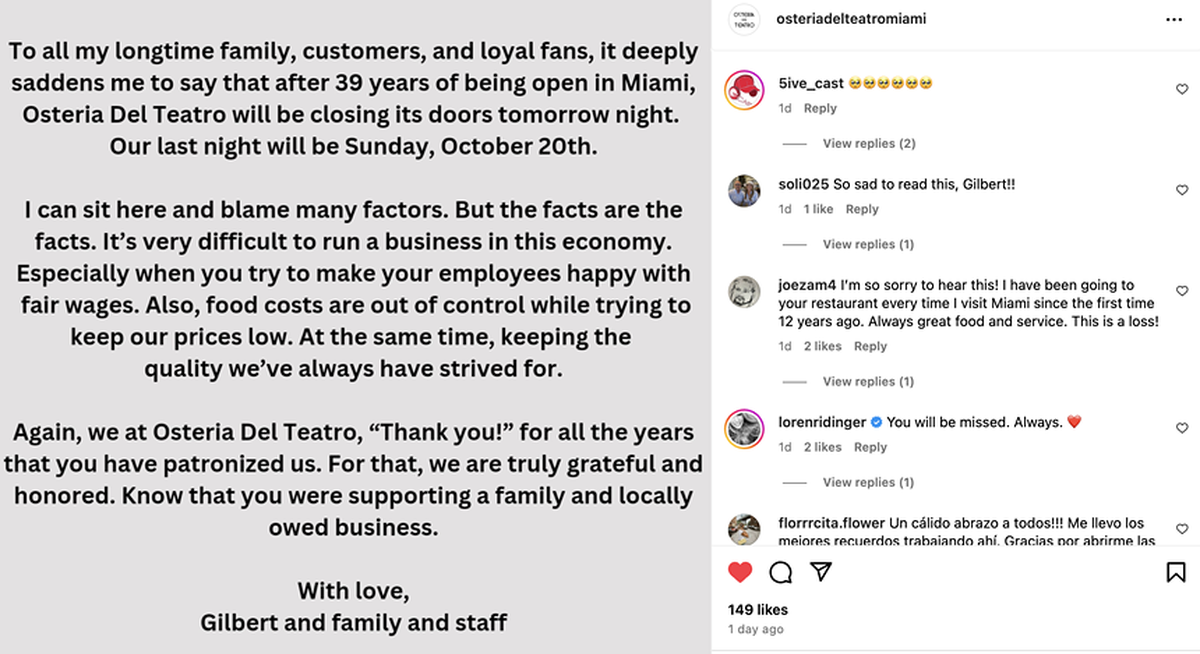The width and height of the screenshot is (1200, 654).
Task: Like lorenridinger's comment
Action: pyautogui.click(x=1182, y=428)
